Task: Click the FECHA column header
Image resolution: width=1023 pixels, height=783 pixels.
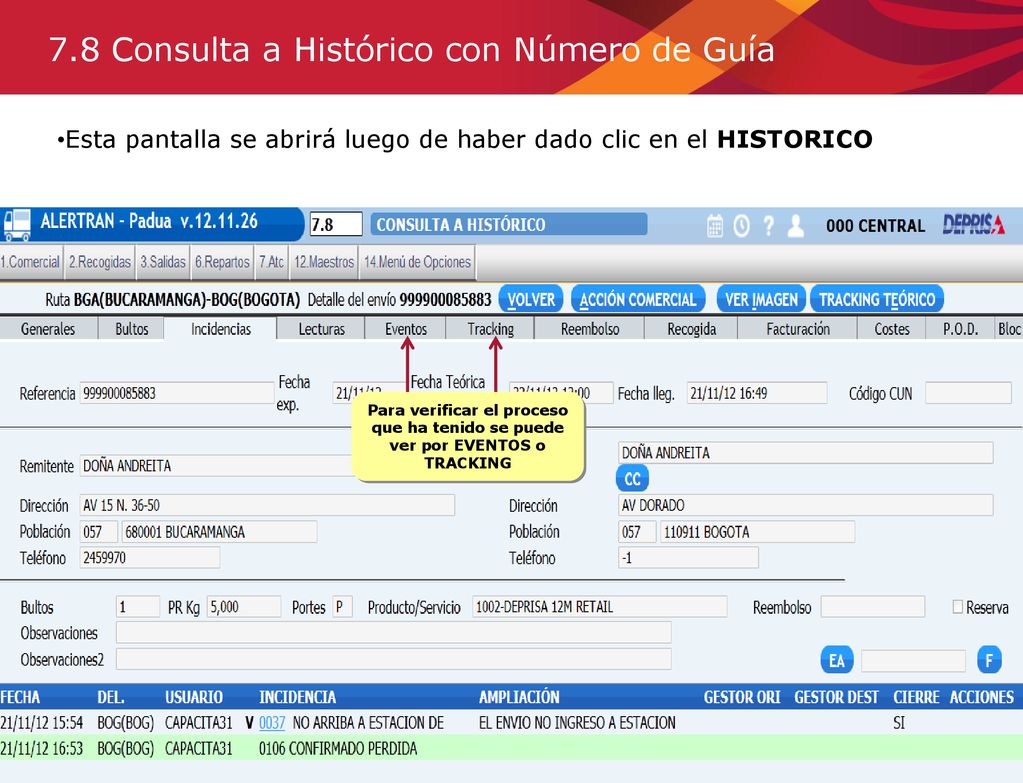Action: click(x=20, y=697)
